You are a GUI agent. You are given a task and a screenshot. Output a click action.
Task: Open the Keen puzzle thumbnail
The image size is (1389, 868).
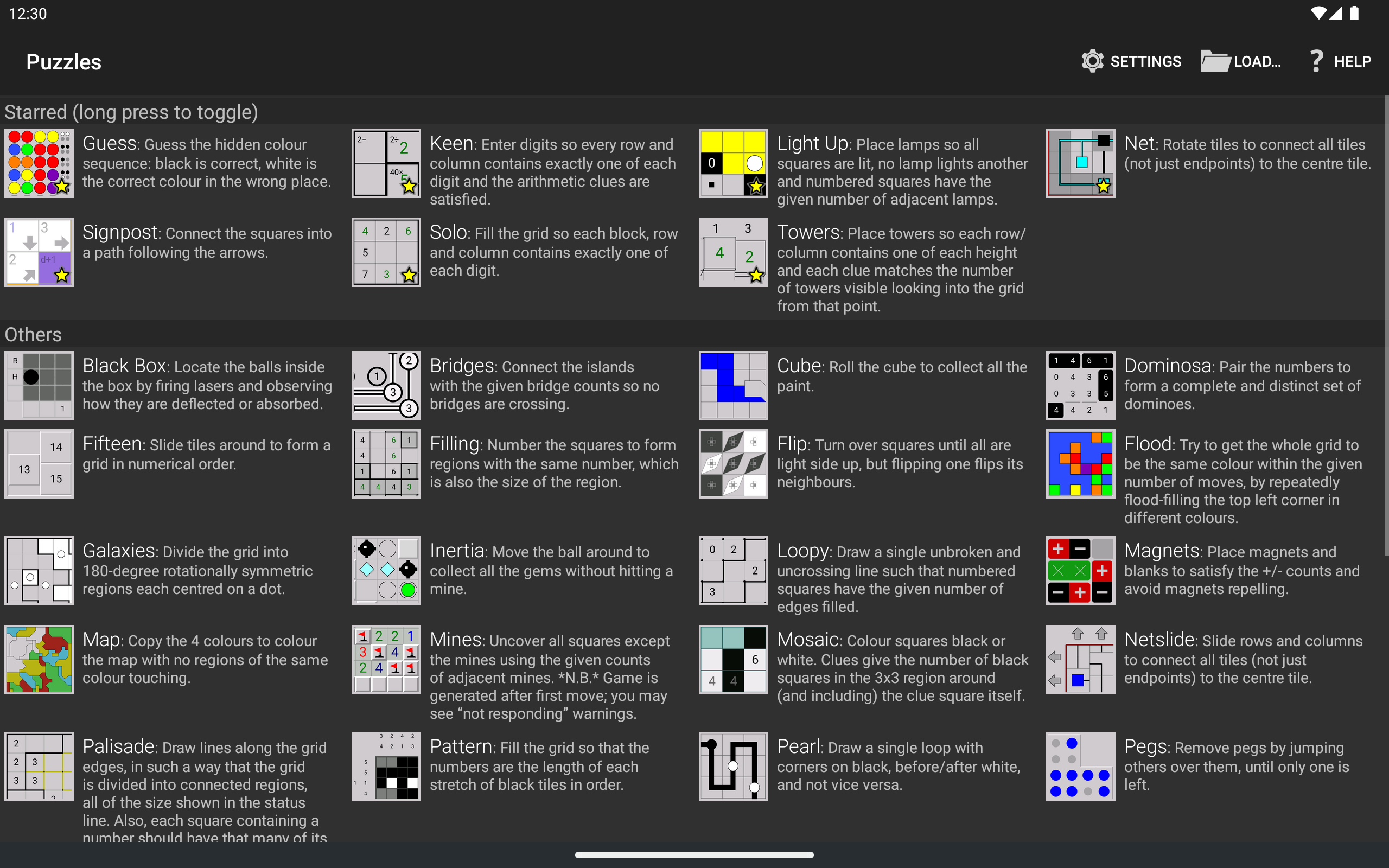tap(386, 163)
